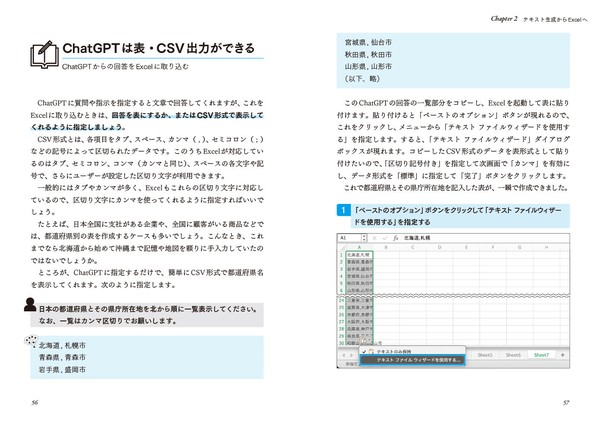This screenshot has width=600, height=424.
Task: Open the Paste Options button near row 29
Action: pos(365,340)
